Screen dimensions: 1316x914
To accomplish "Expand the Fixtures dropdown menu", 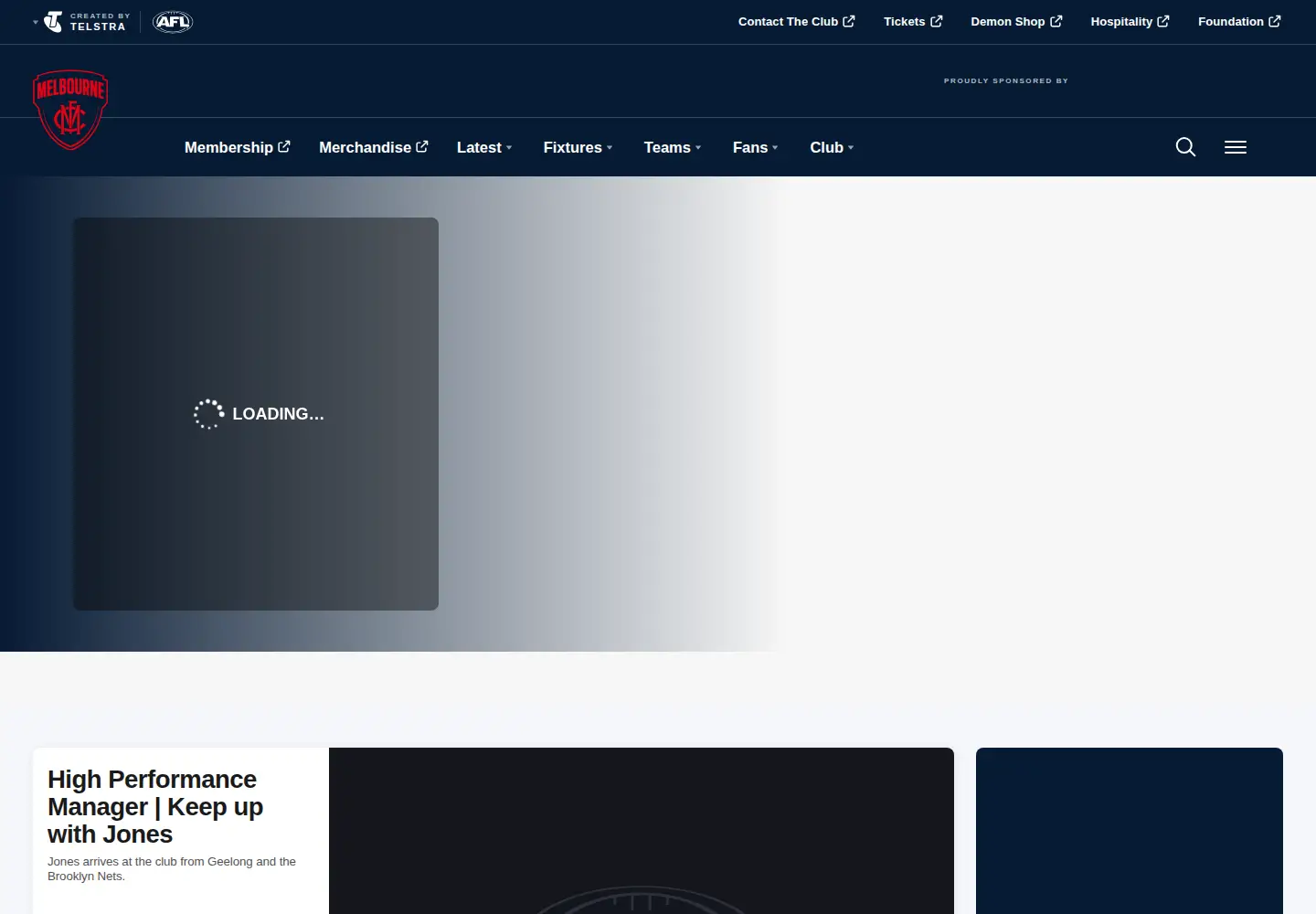I will pos(578,147).
